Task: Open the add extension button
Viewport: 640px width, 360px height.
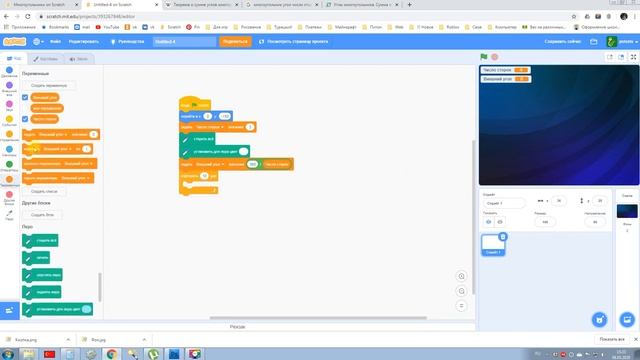Action: pyautogui.click(x=9, y=311)
